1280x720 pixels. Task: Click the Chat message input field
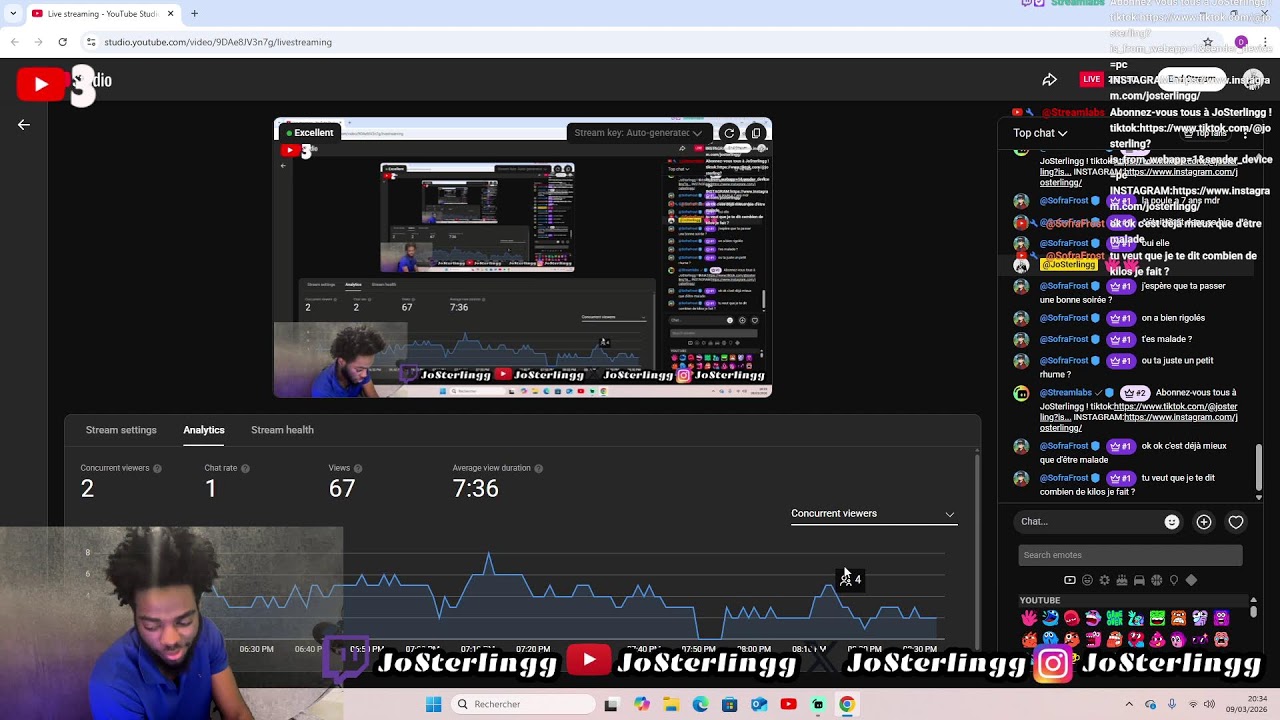coord(1087,522)
